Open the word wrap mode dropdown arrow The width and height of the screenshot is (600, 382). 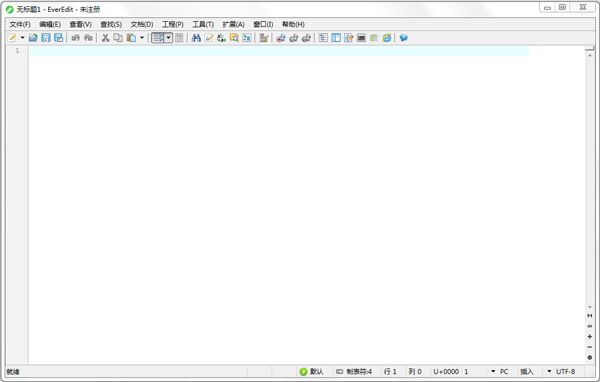point(168,38)
